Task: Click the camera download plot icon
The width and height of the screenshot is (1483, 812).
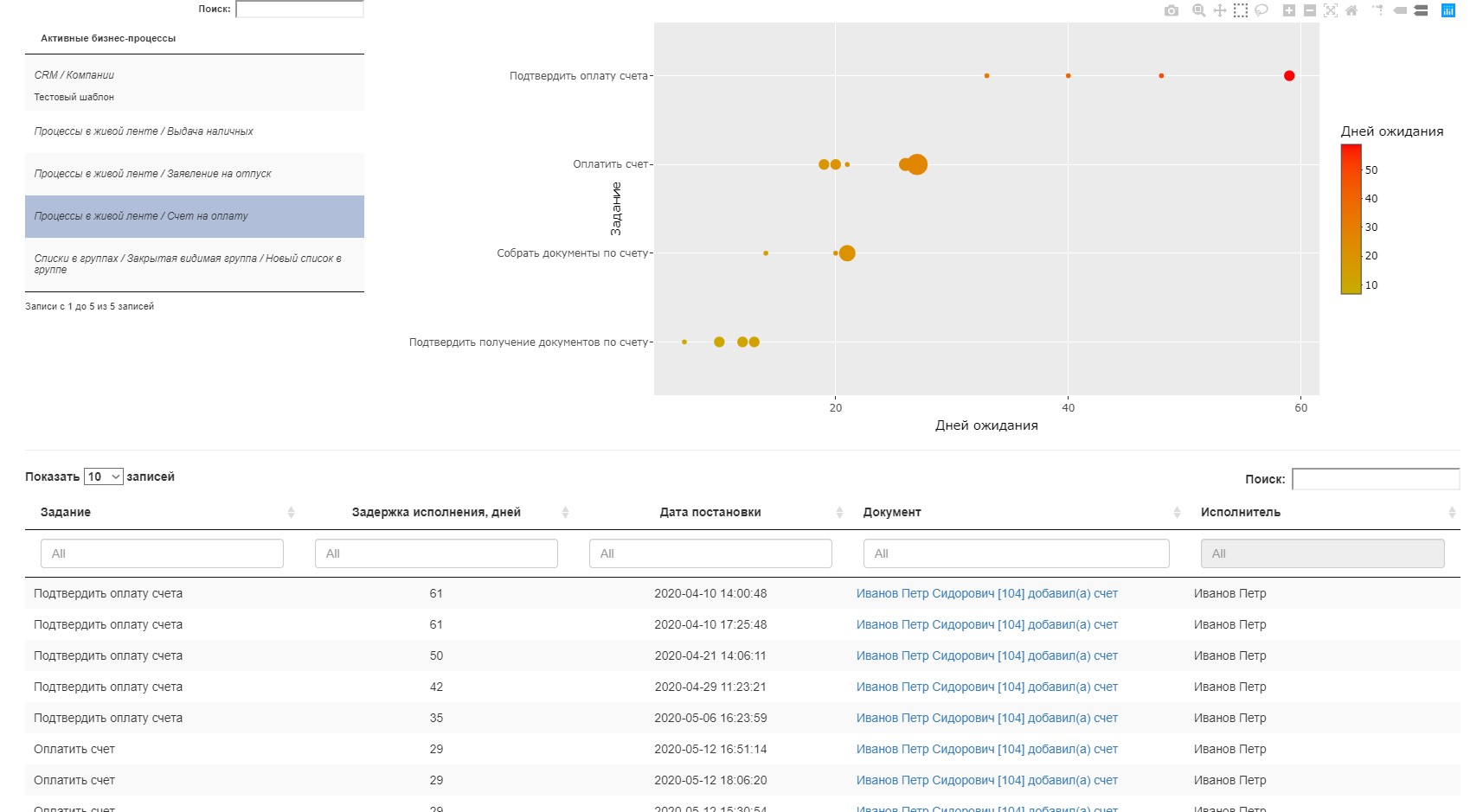Action: (1171, 10)
